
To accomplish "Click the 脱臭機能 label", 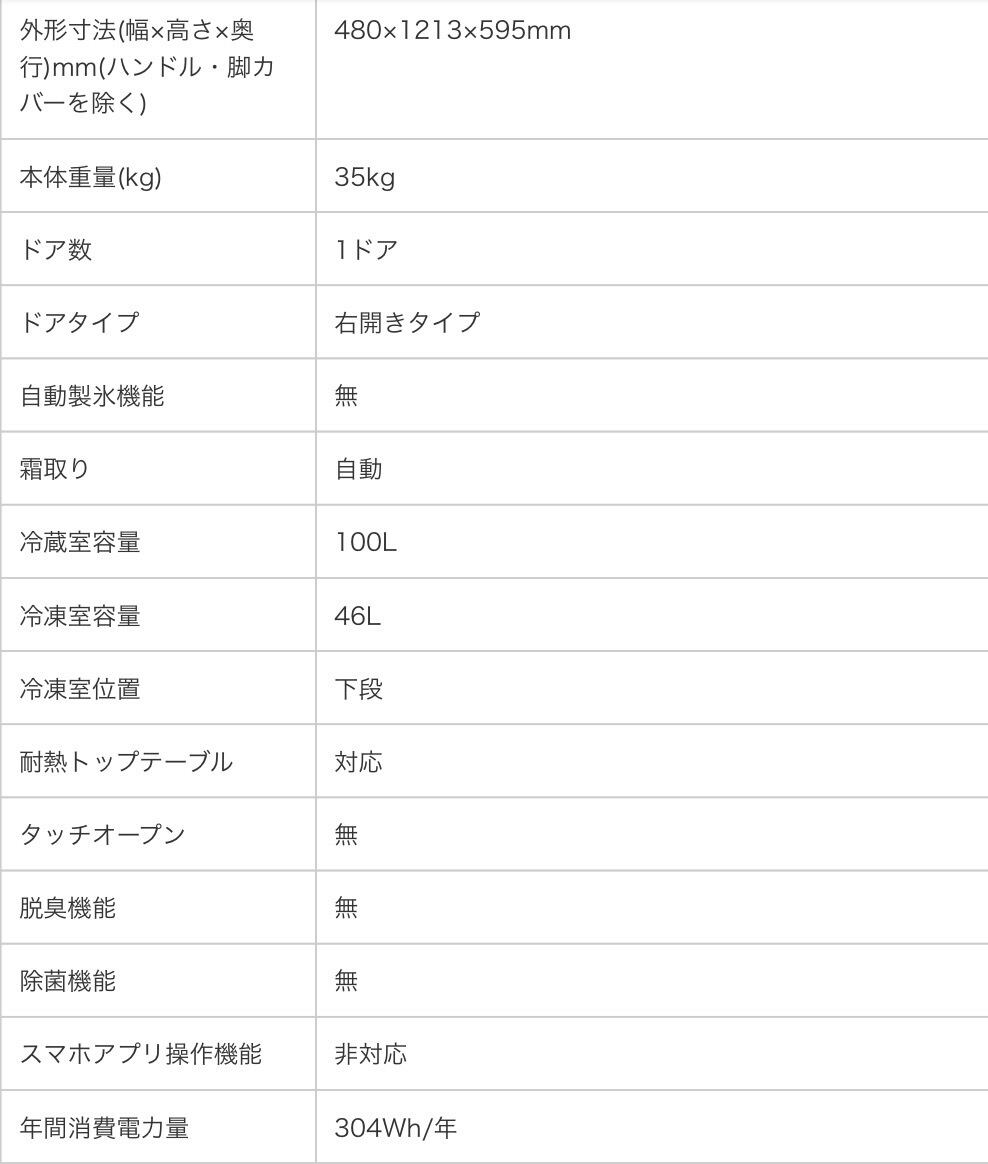I will (68, 908).
